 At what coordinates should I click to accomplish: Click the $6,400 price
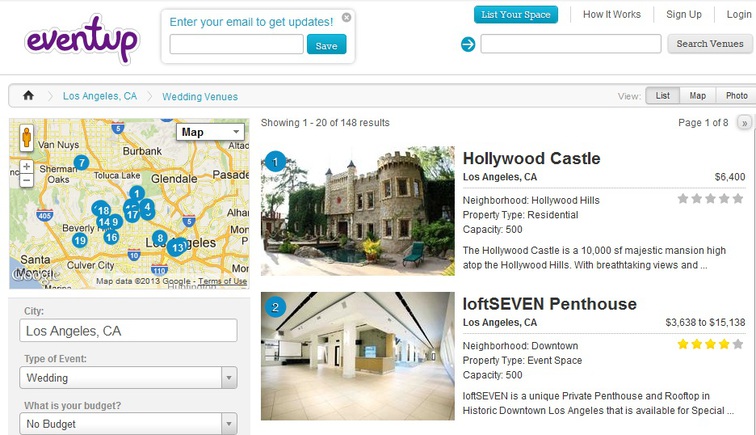coord(729,177)
